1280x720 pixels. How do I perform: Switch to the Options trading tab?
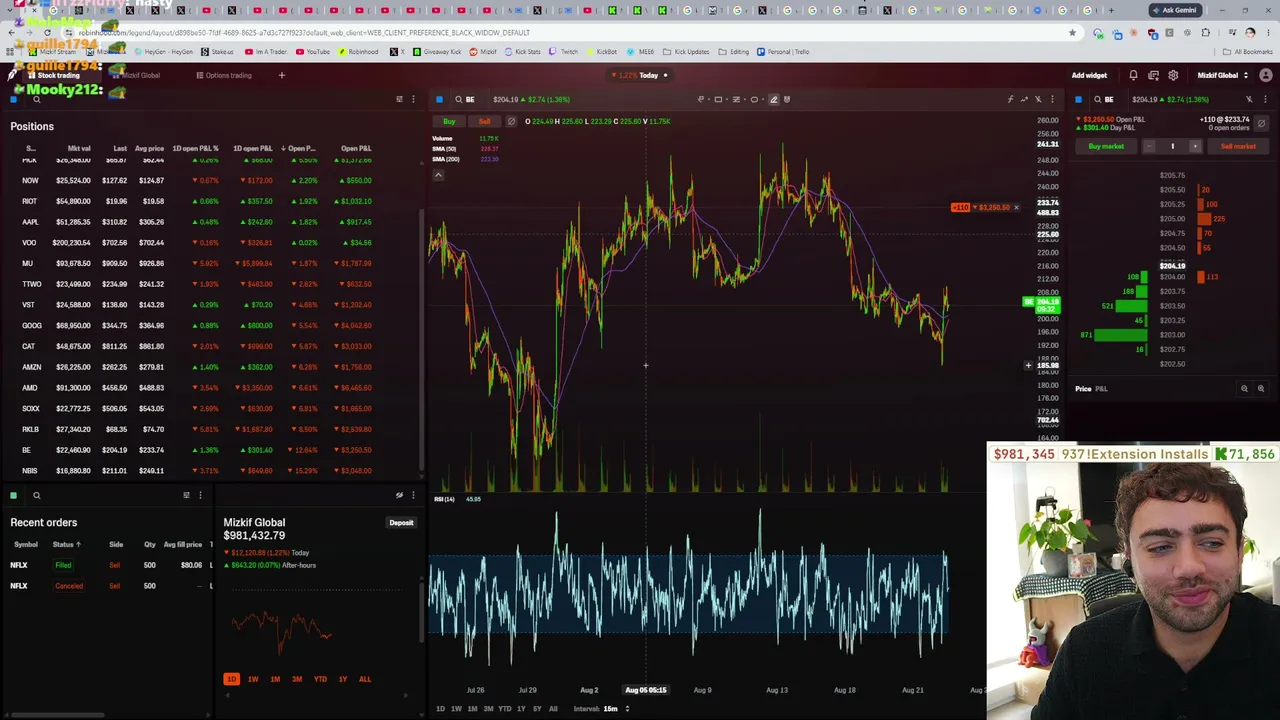tap(224, 75)
